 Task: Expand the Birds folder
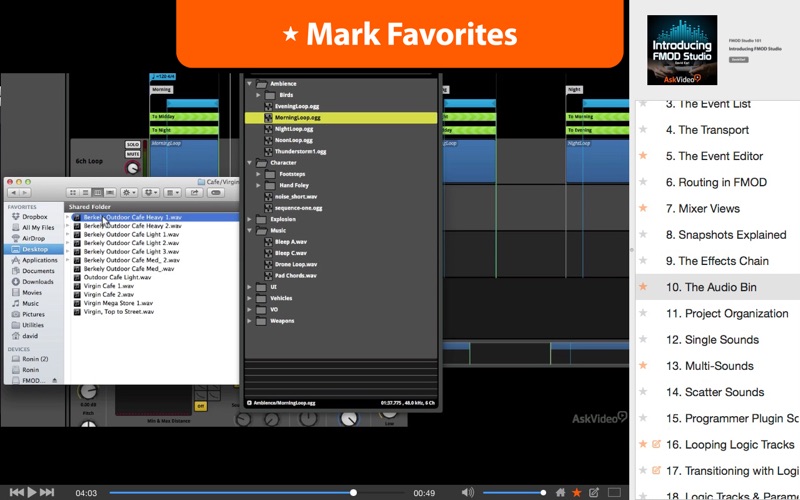[258, 95]
